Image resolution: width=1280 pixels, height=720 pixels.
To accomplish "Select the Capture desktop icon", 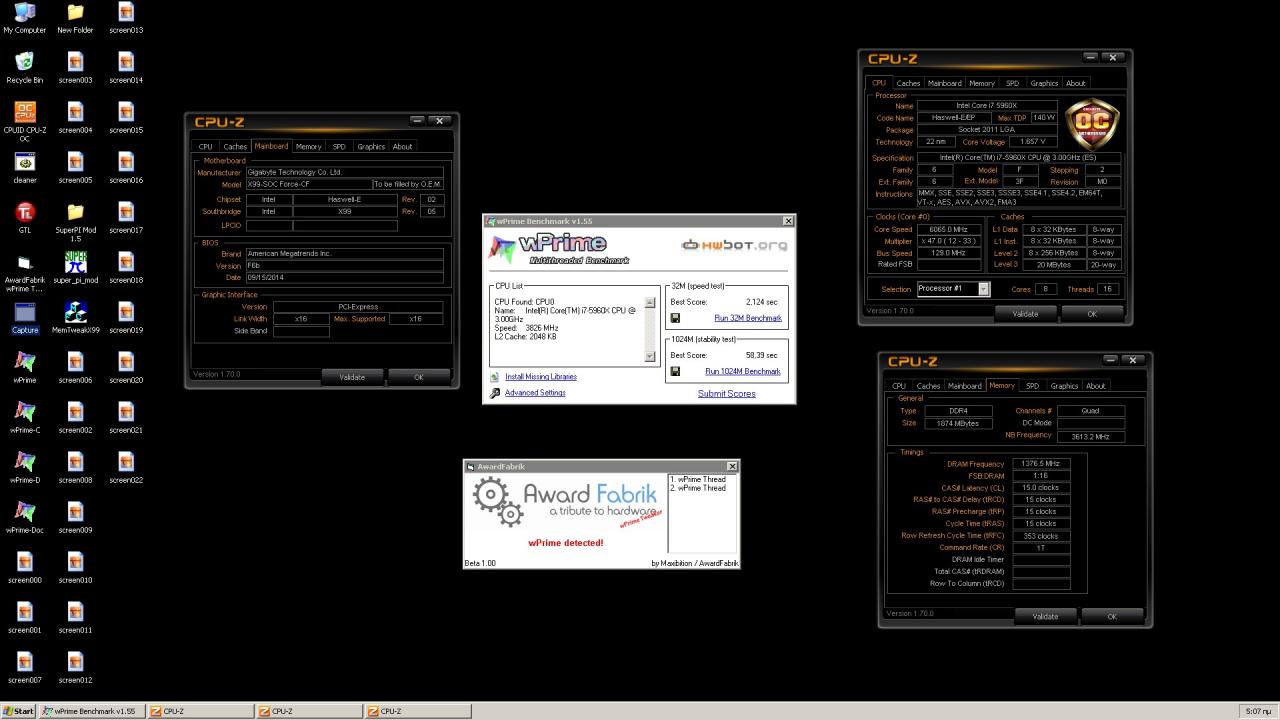I will (25, 312).
